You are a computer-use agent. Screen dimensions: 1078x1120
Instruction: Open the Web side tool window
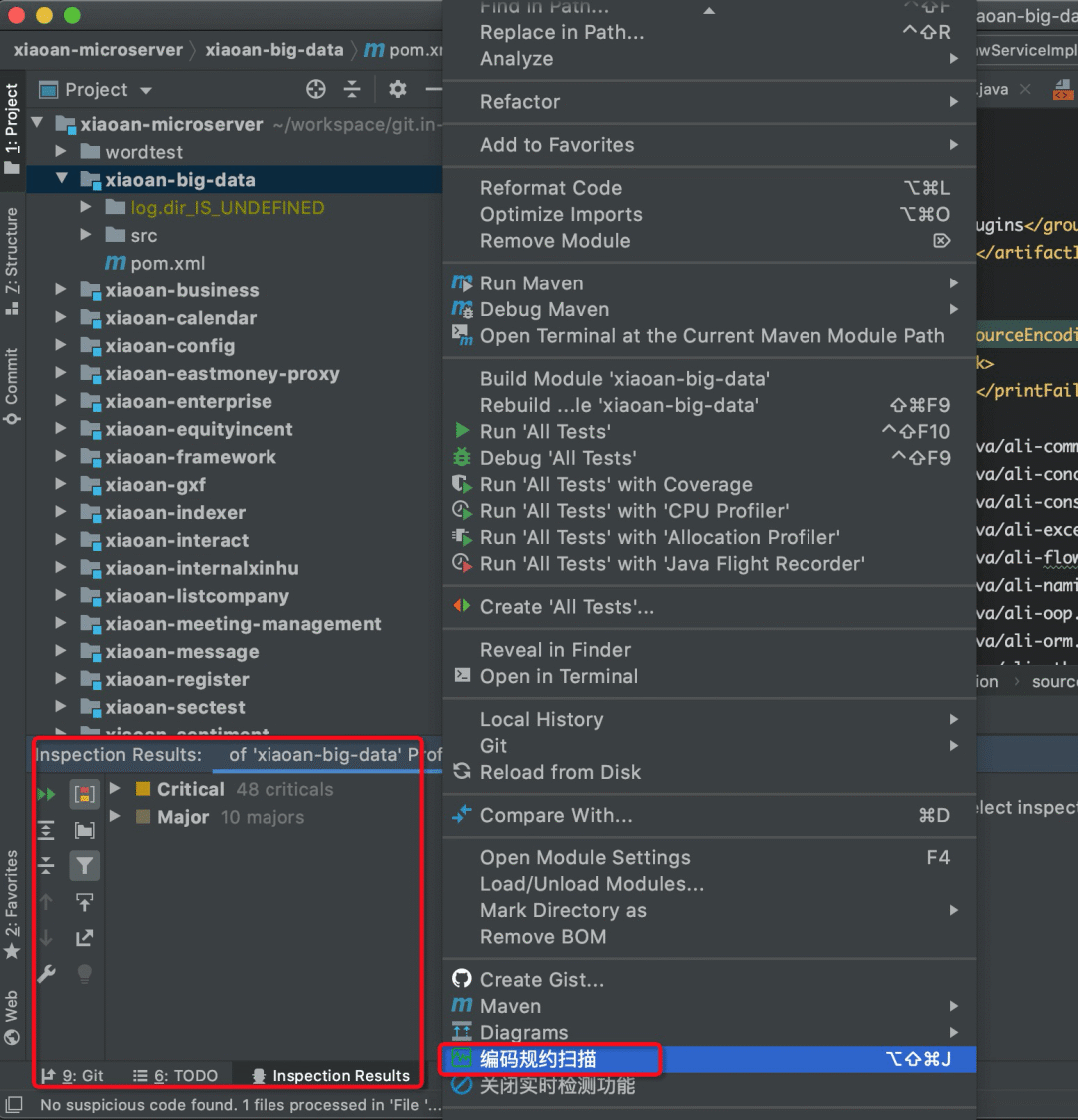click(12, 1016)
